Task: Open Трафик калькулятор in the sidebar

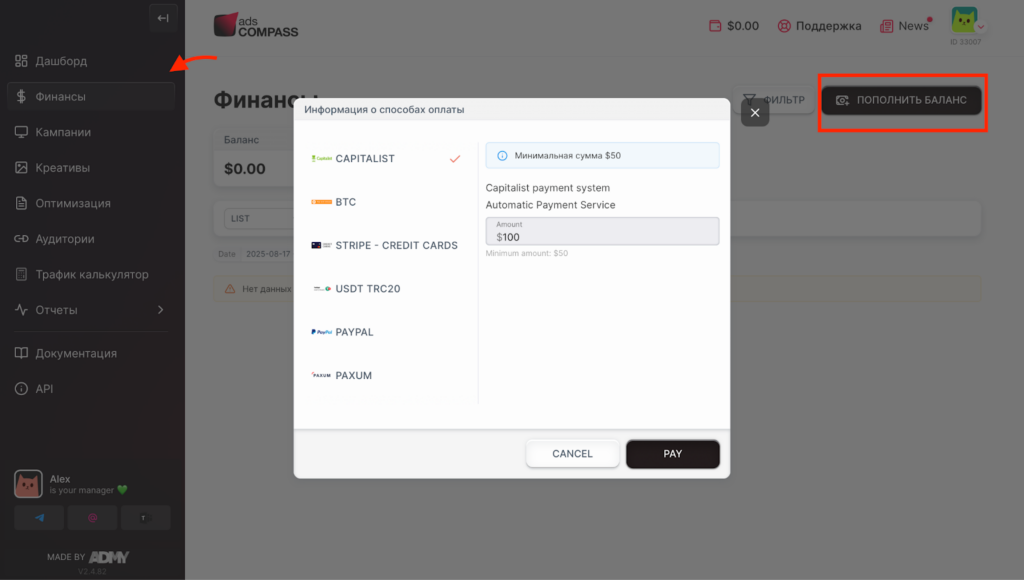Action: (x=91, y=274)
